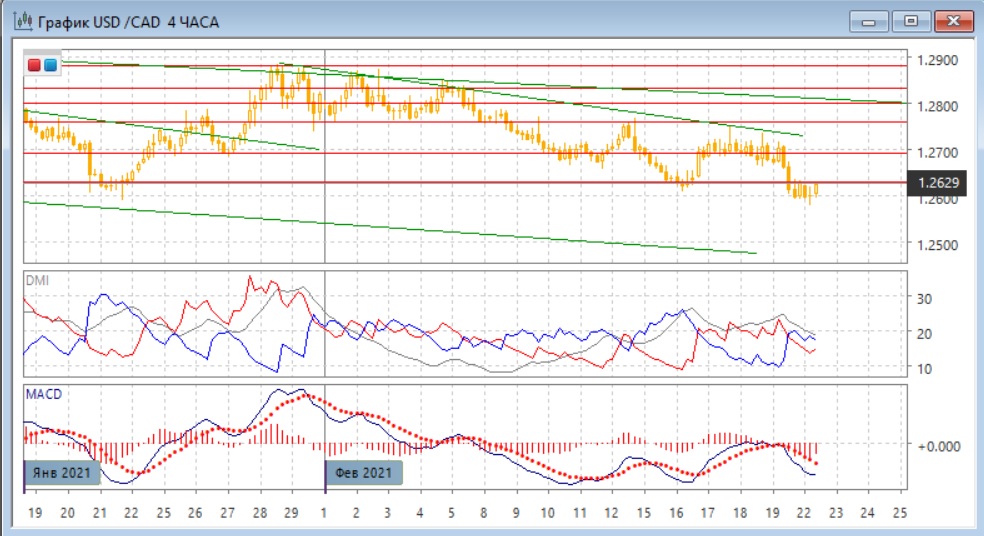This screenshot has height=536, width=984.
Task: Click the DMI scale value 30
Action: [924, 298]
